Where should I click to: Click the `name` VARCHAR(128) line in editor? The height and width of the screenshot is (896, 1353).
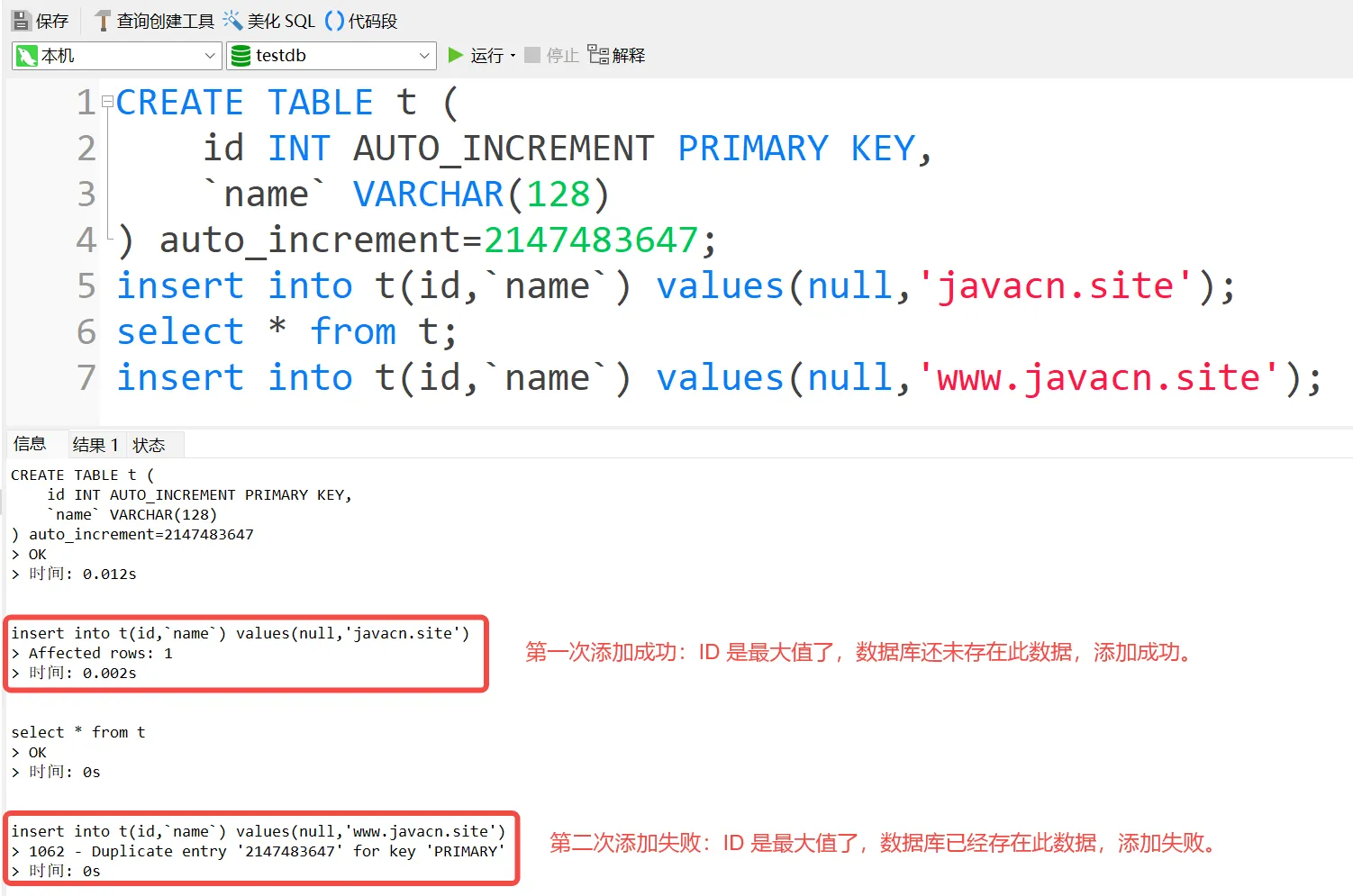click(407, 195)
